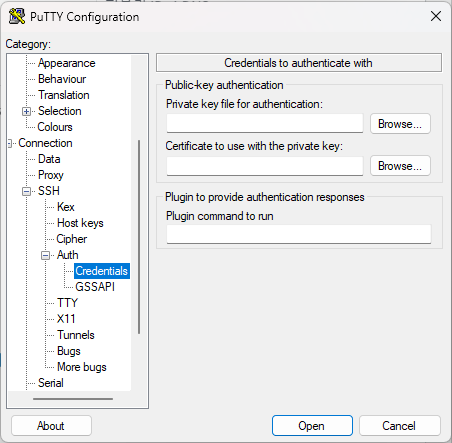
Task: Select the More bugs category
Action: 82,367
